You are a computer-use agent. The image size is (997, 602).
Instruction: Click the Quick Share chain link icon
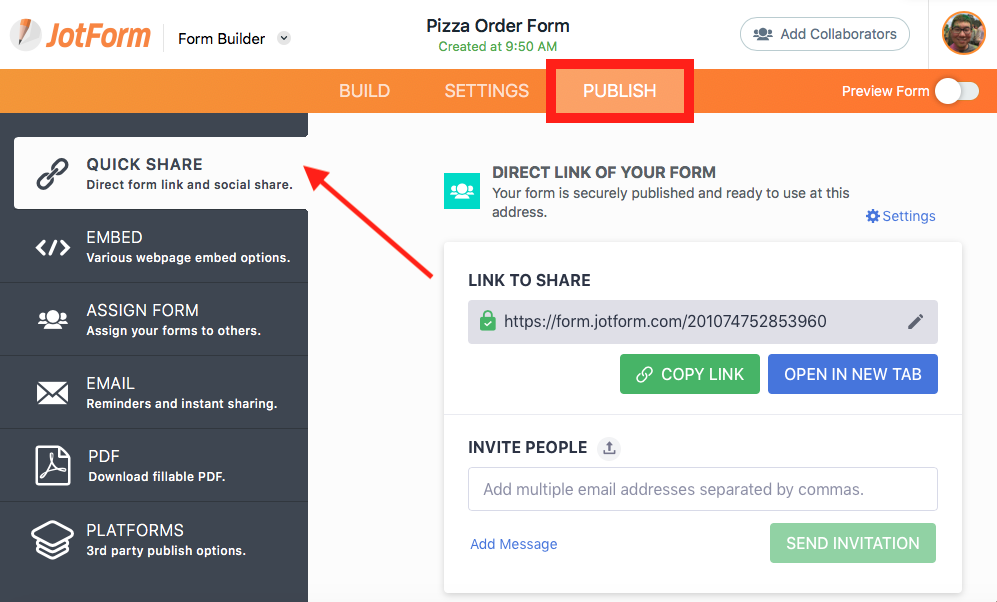(53, 173)
